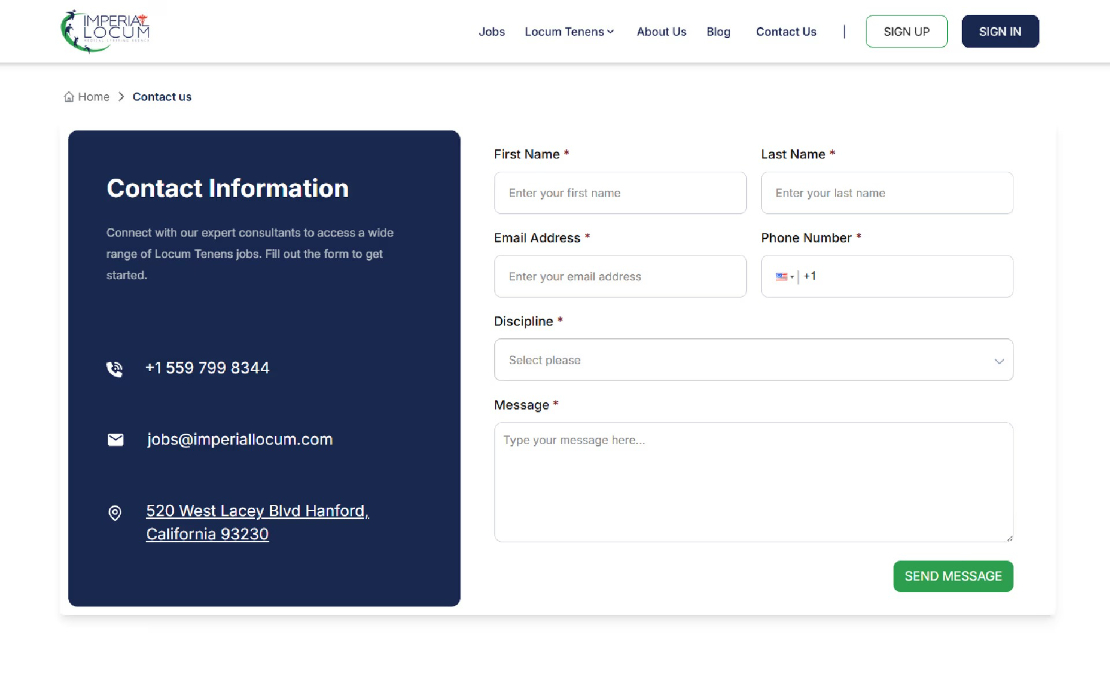The width and height of the screenshot is (1110, 695).
Task: Go to the About Us page
Action: point(661,32)
